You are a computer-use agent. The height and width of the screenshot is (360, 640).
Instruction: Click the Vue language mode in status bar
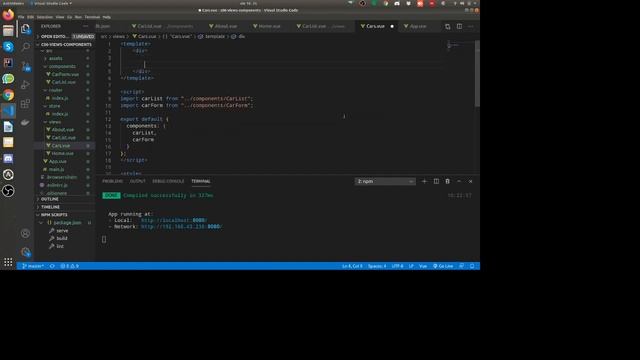click(423, 266)
